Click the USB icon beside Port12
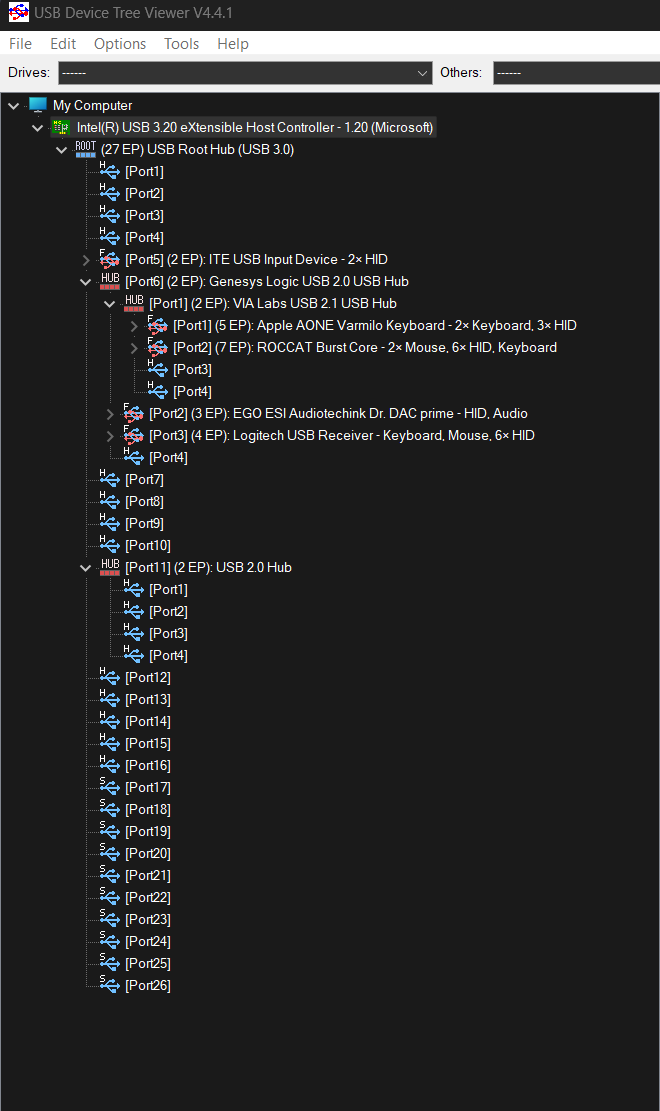 point(109,677)
